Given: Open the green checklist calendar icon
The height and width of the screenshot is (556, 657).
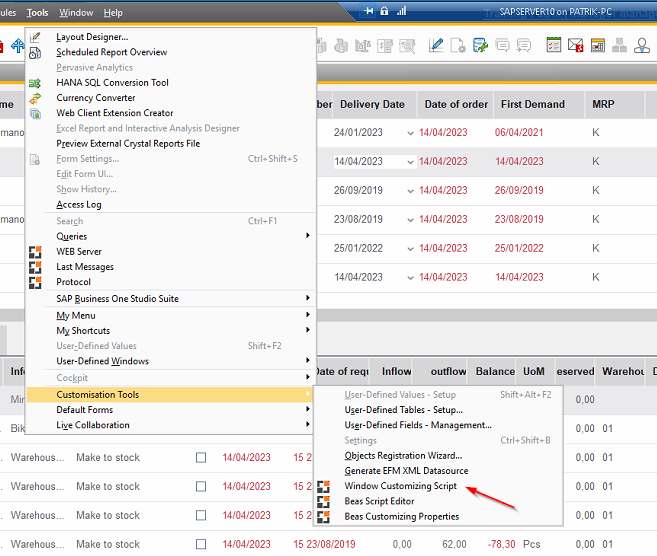Looking at the screenshot, I should (554, 45).
